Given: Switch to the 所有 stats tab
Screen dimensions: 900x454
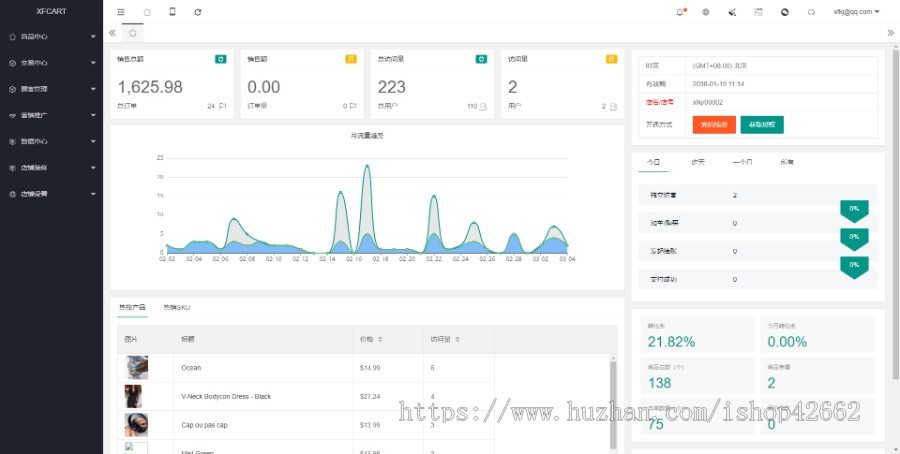Looking at the screenshot, I should 787,162.
